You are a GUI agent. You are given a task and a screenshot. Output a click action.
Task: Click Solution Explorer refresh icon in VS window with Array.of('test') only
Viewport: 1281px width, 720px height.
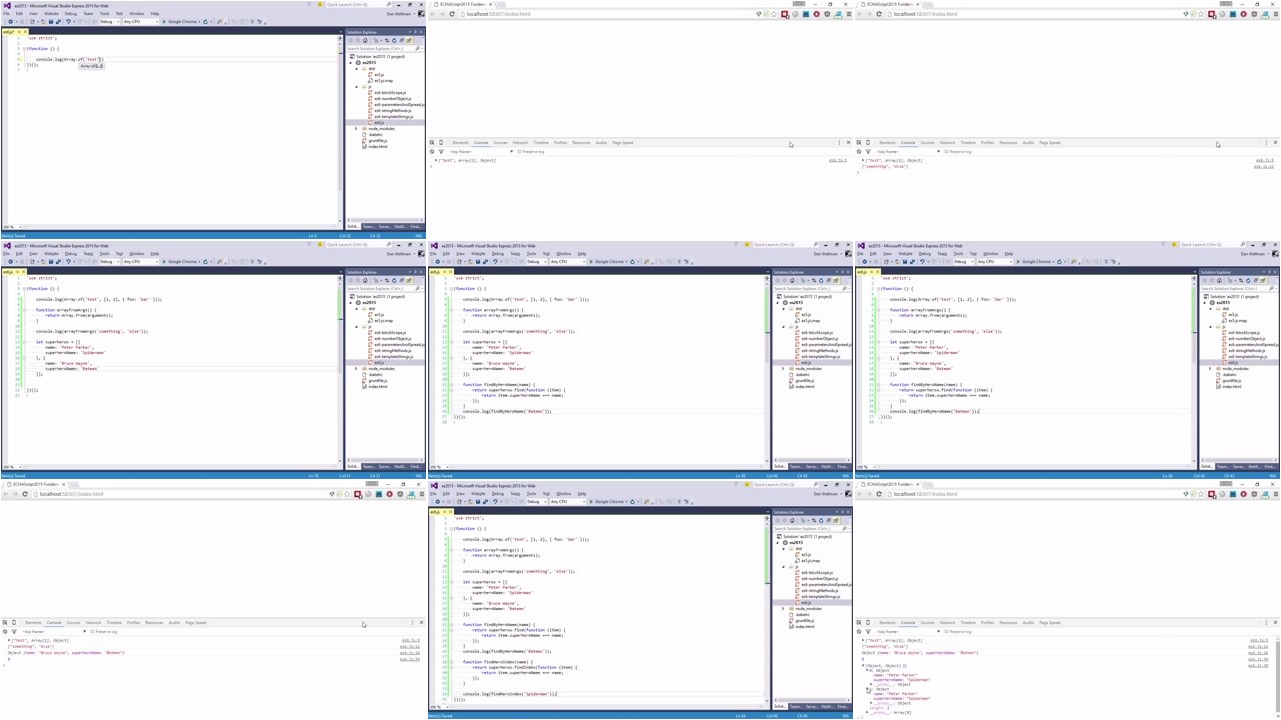point(394,40)
